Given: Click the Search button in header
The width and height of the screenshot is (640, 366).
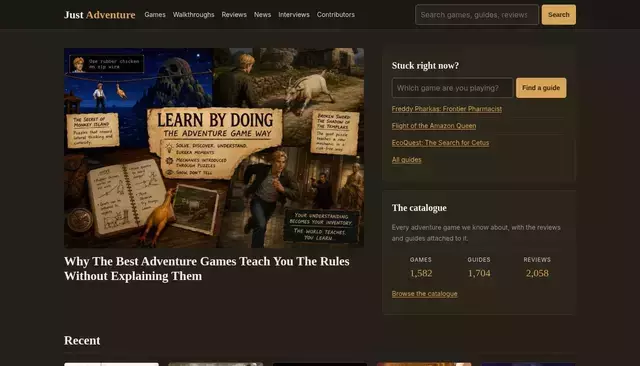Looking at the screenshot, I should (559, 15).
